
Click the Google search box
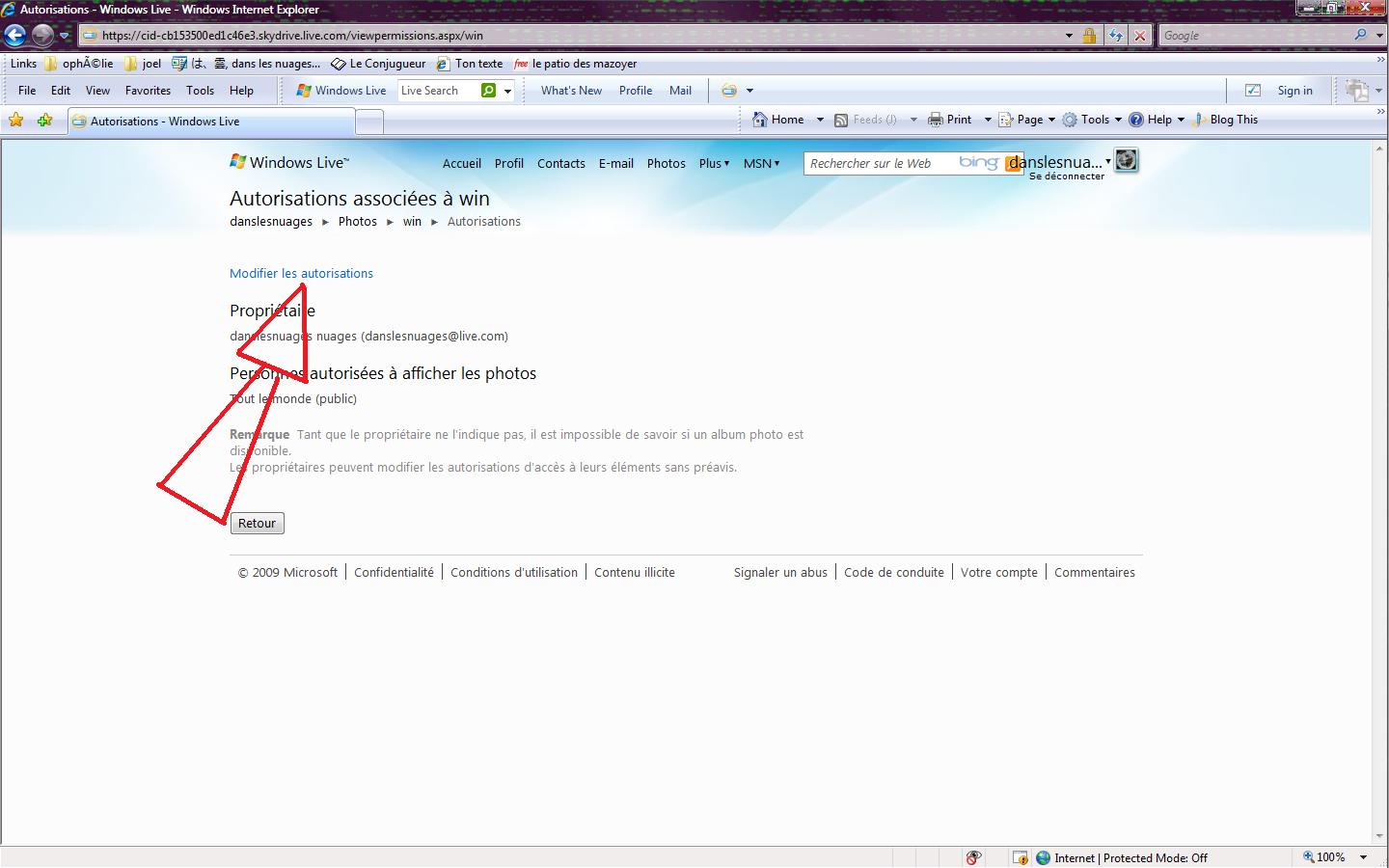pyautogui.click(x=1253, y=36)
